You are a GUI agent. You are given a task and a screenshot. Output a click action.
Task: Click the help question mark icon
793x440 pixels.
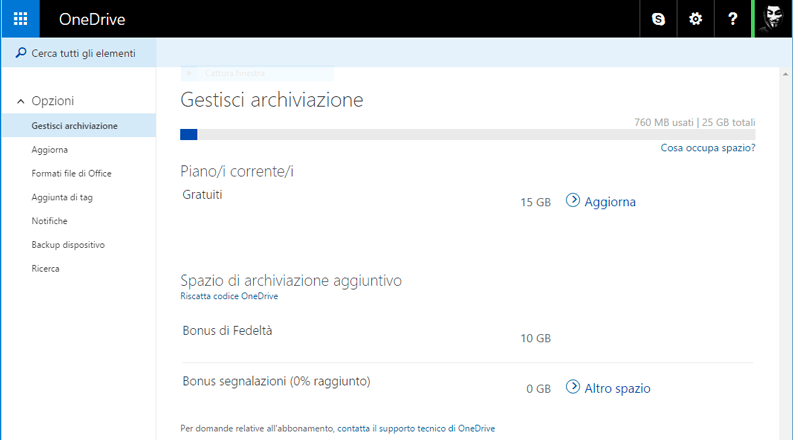(x=733, y=19)
